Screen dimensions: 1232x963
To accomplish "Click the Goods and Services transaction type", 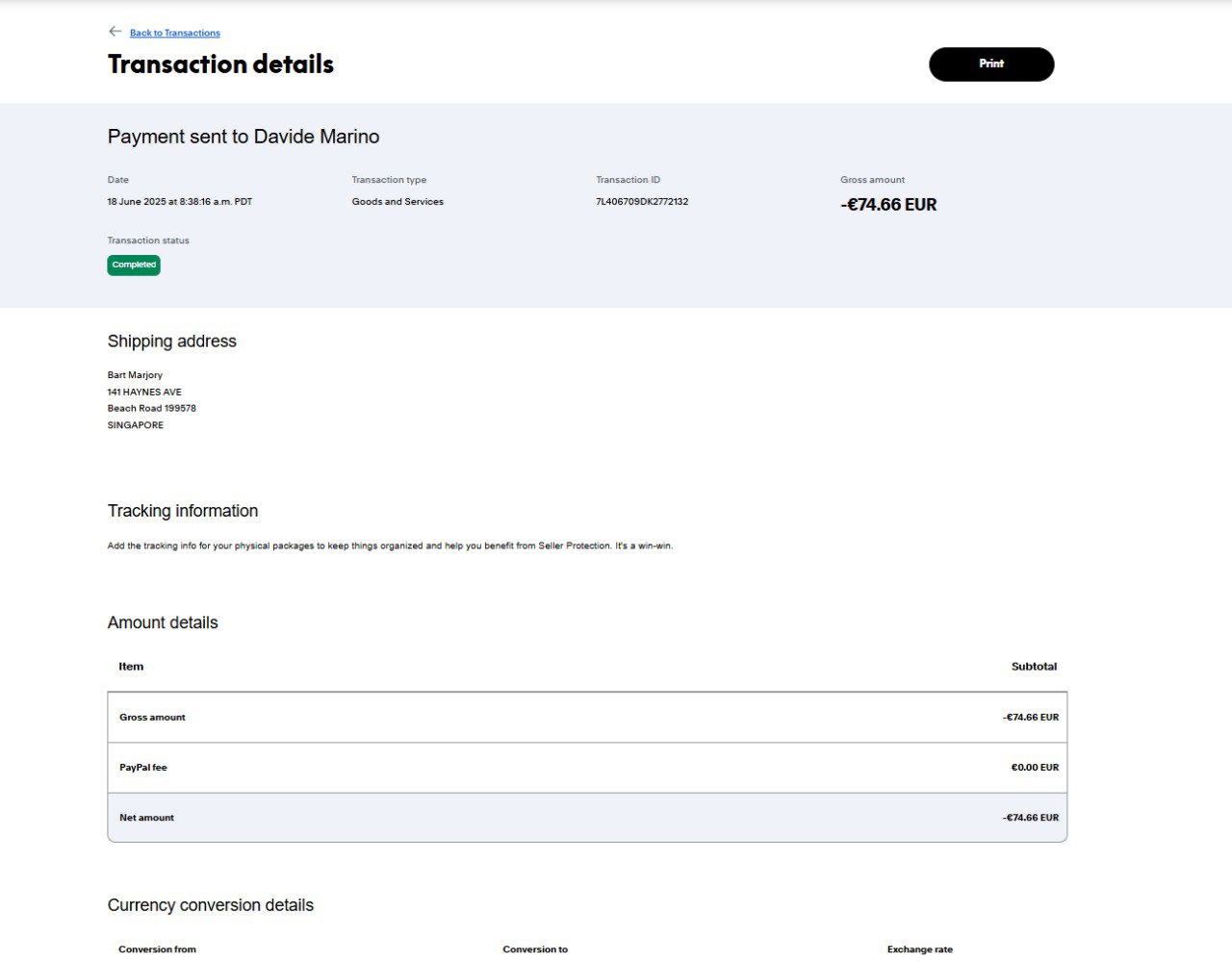I will click(x=398, y=202).
